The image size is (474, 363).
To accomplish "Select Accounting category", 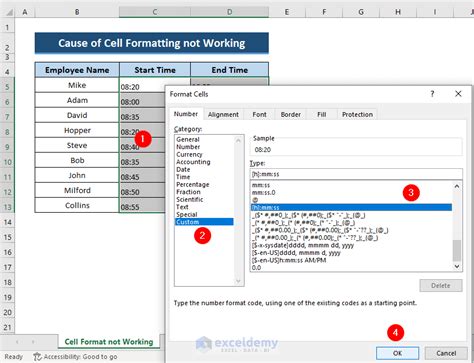I will click(x=204, y=162).
